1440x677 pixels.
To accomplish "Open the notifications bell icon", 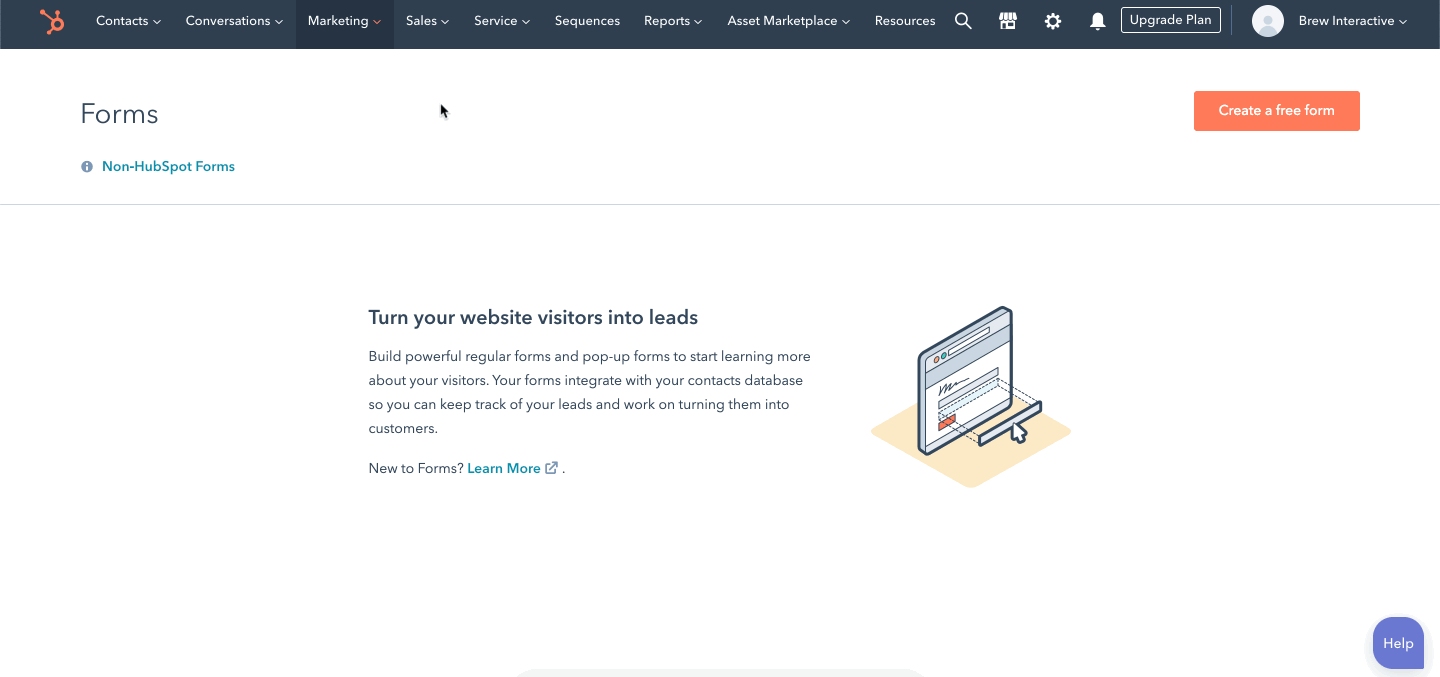I will click(1098, 21).
